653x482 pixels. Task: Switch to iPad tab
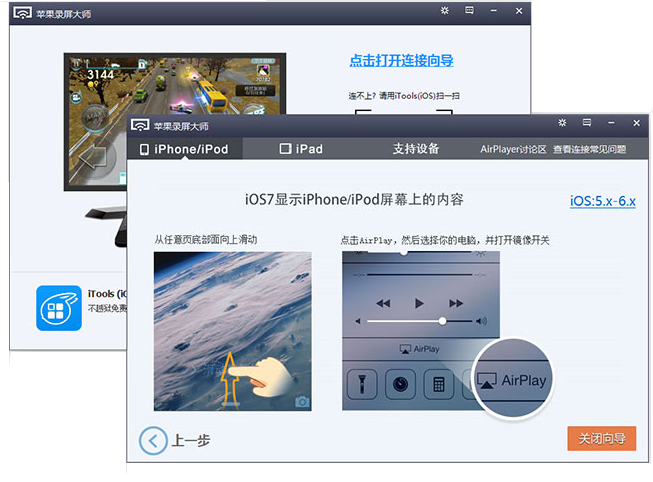[x=301, y=149]
